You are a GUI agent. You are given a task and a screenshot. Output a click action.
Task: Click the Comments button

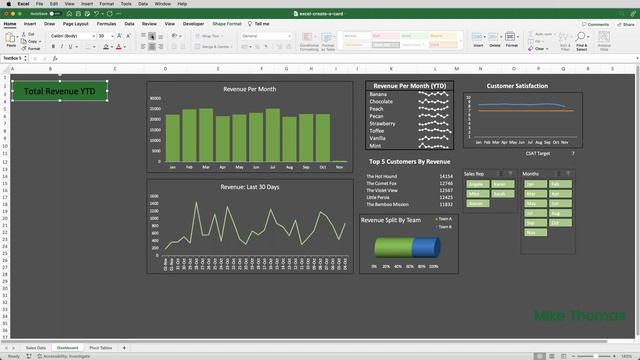[596, 24]
